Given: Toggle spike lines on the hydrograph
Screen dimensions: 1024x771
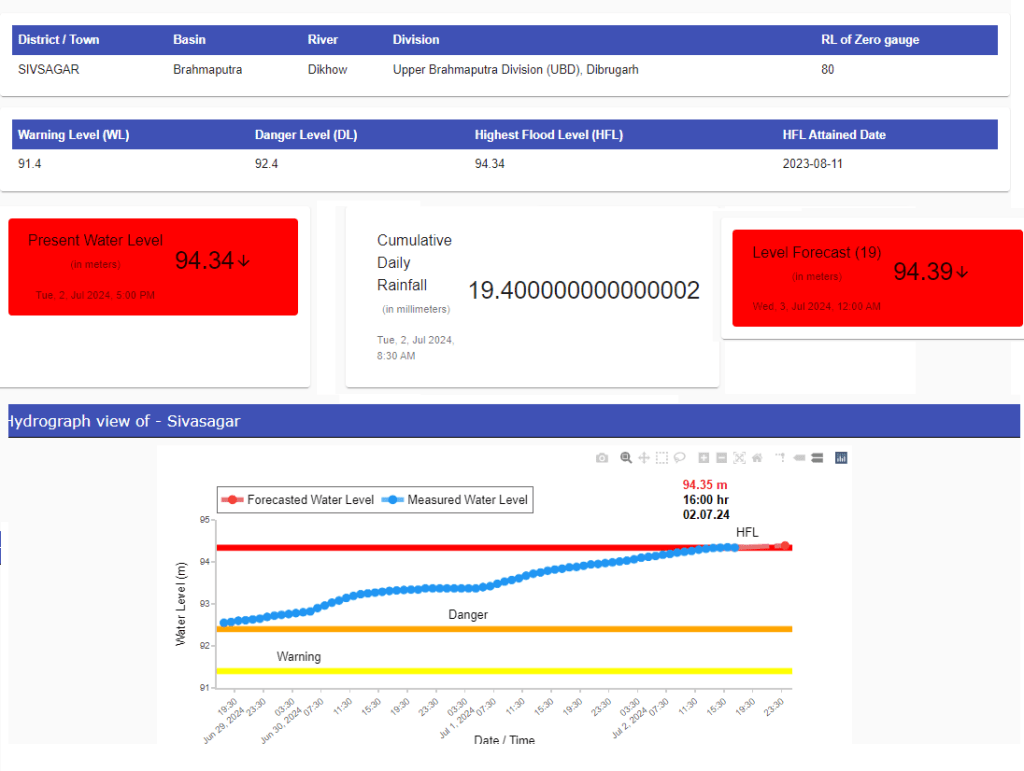Looking at the screenshot, I should (780, 458).
